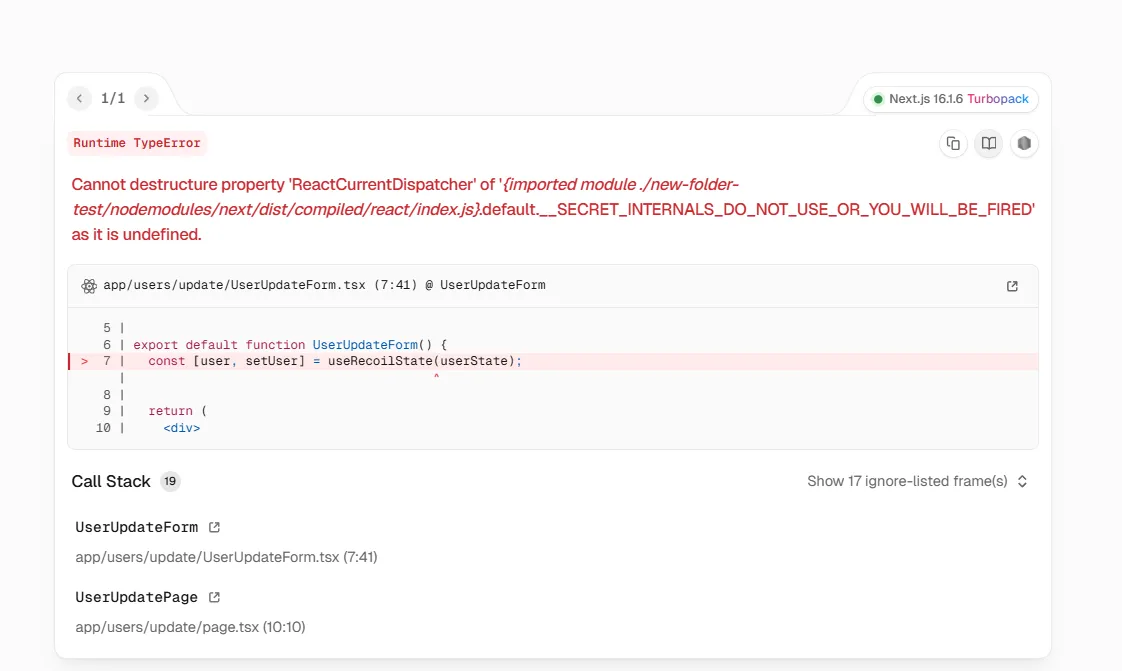Open code frame file in editor

click(x=1012, y=286)
